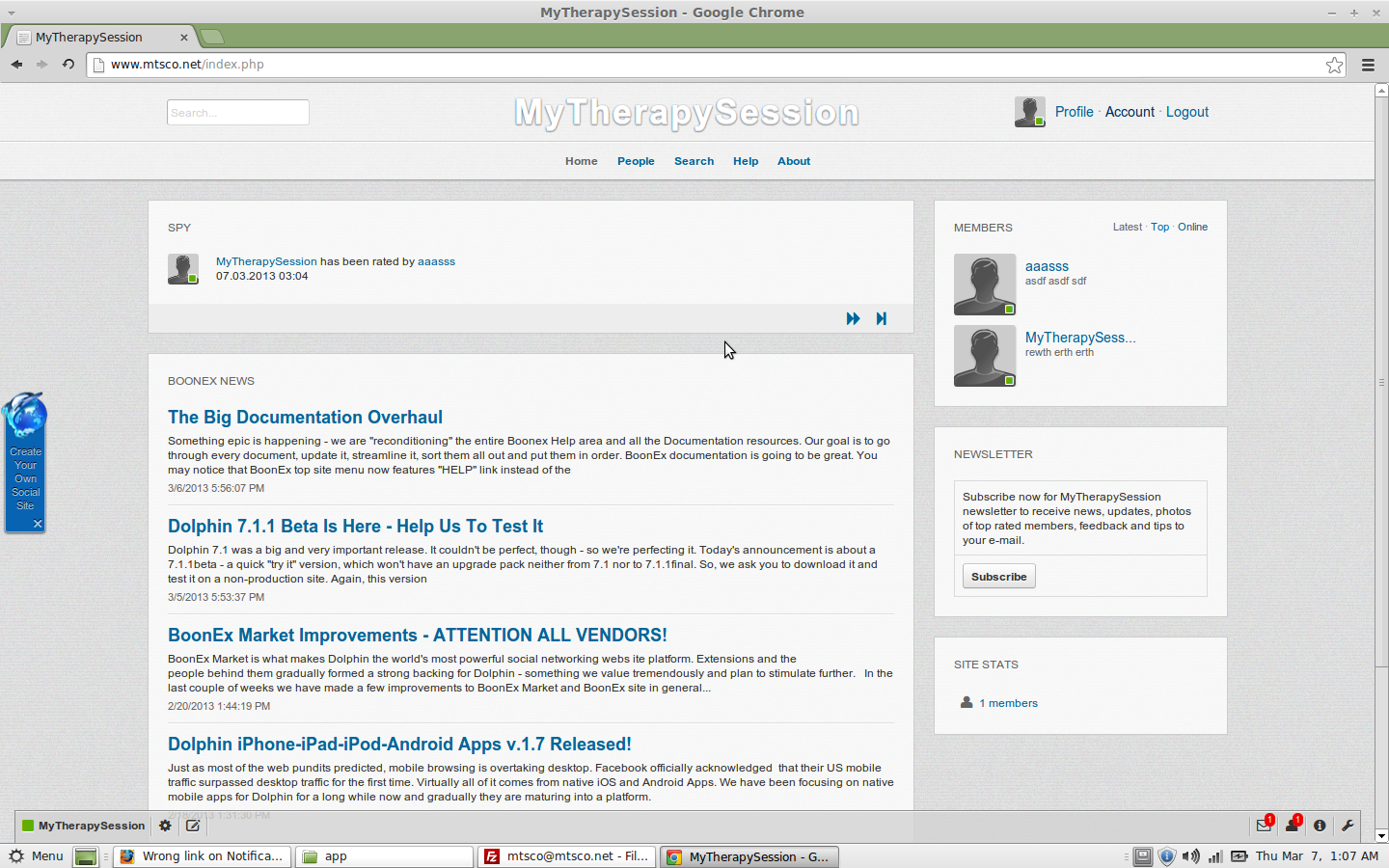
Task: Adjust volume via system tray speaker icon
Action: [1191, 856]
